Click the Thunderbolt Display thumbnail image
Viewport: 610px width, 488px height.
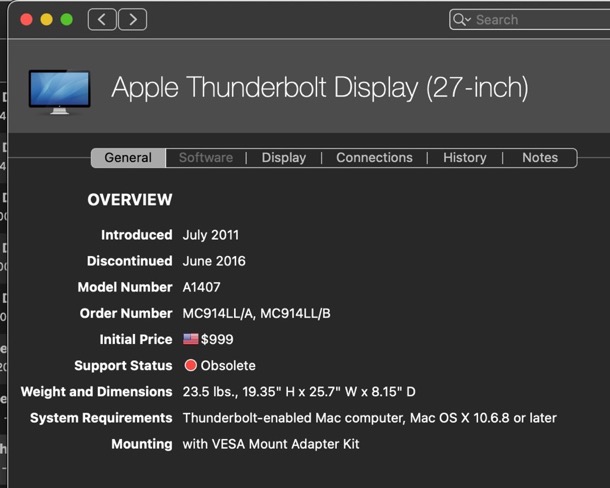(60, 92)
